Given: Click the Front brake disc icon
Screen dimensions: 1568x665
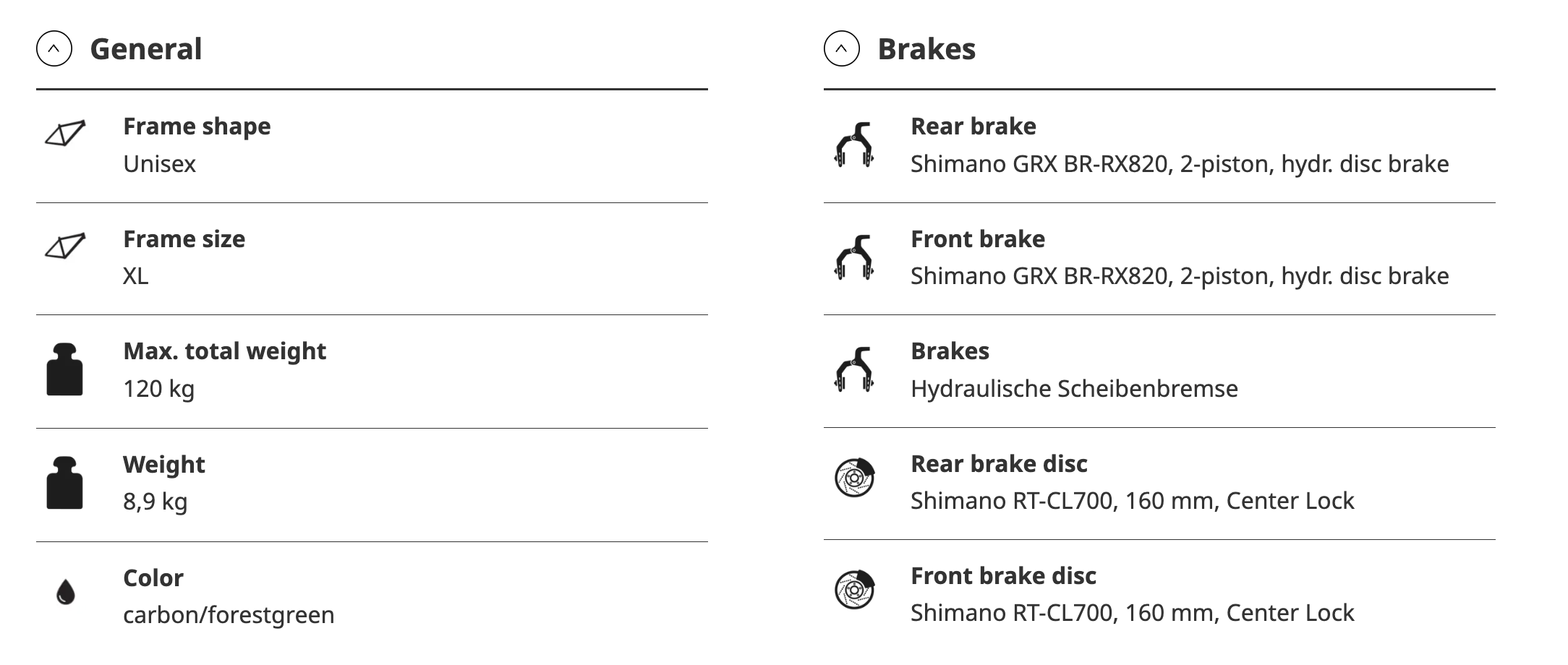Looking at the screenshot, I should [x=854, y=590].
